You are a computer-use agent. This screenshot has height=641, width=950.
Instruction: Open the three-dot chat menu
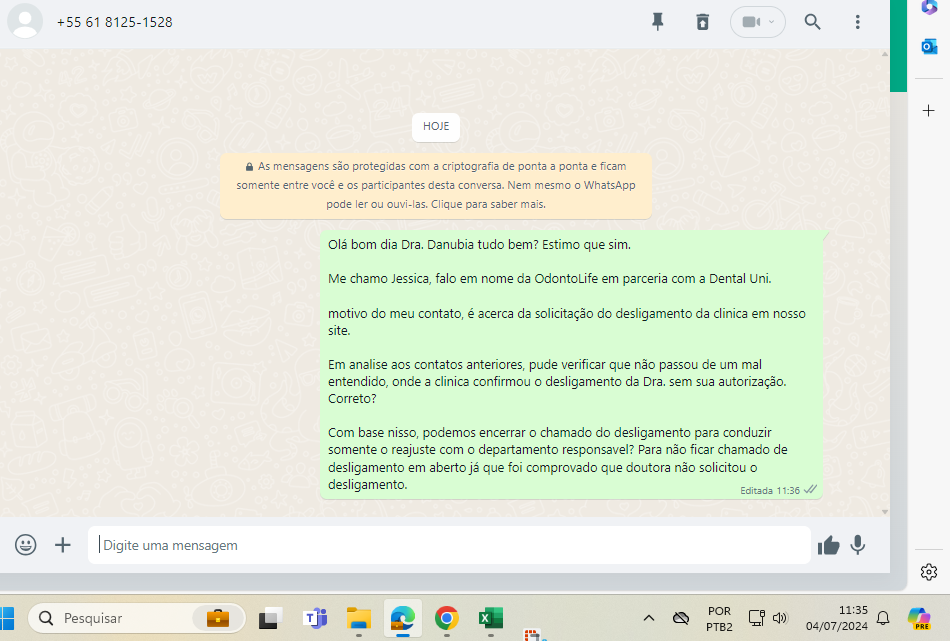[x=857, y=22]
